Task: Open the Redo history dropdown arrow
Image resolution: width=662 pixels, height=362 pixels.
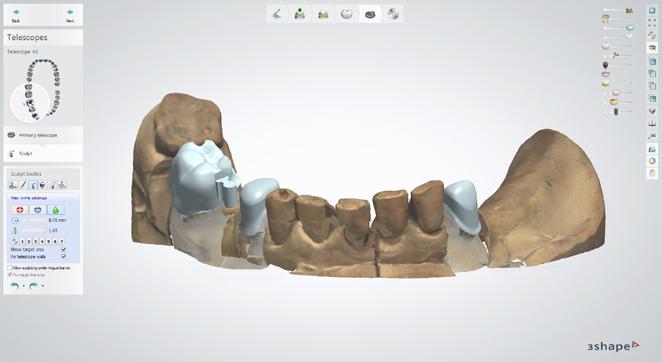Action: [43, 286]
